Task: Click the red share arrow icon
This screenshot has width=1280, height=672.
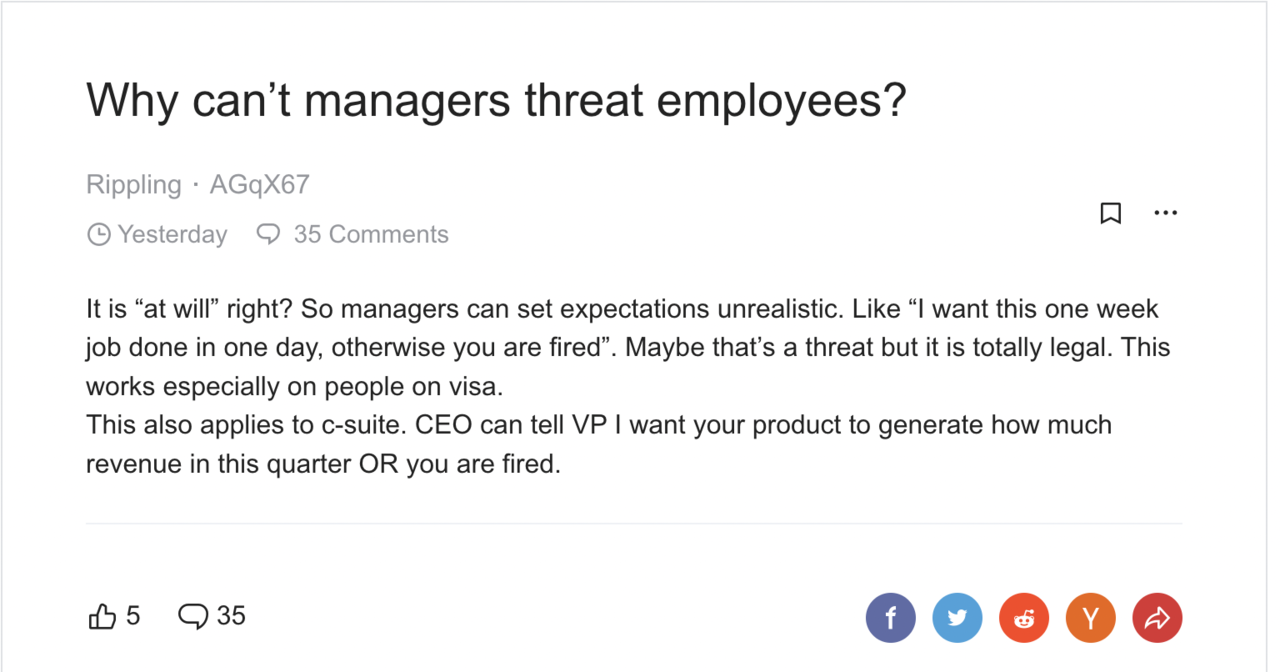Action: coord(1157,618)
